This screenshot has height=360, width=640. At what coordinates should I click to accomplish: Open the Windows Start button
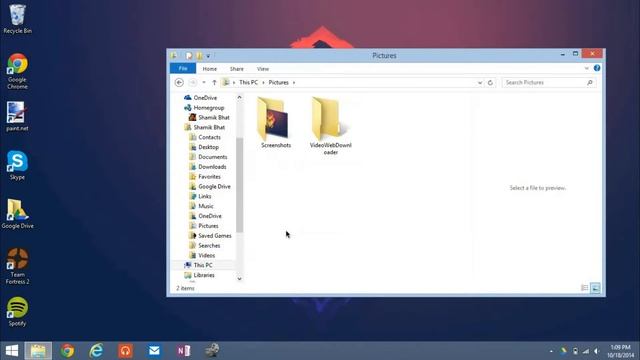click(x=11, y=351)
